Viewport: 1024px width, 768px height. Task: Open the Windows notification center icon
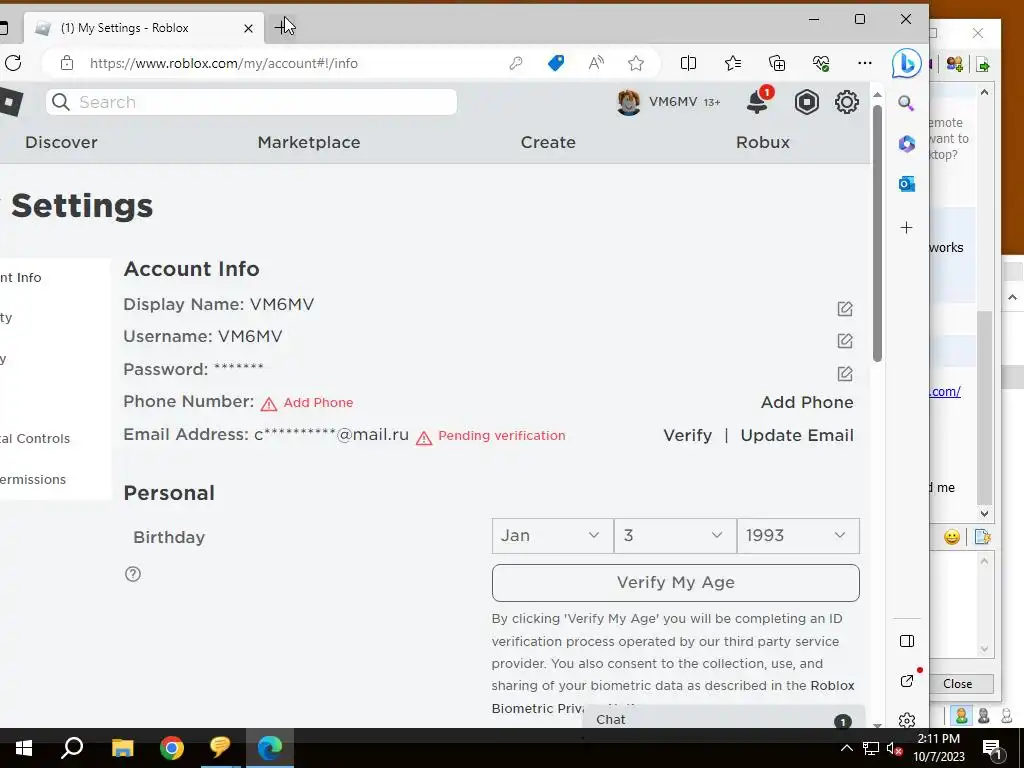pos(991,748)
